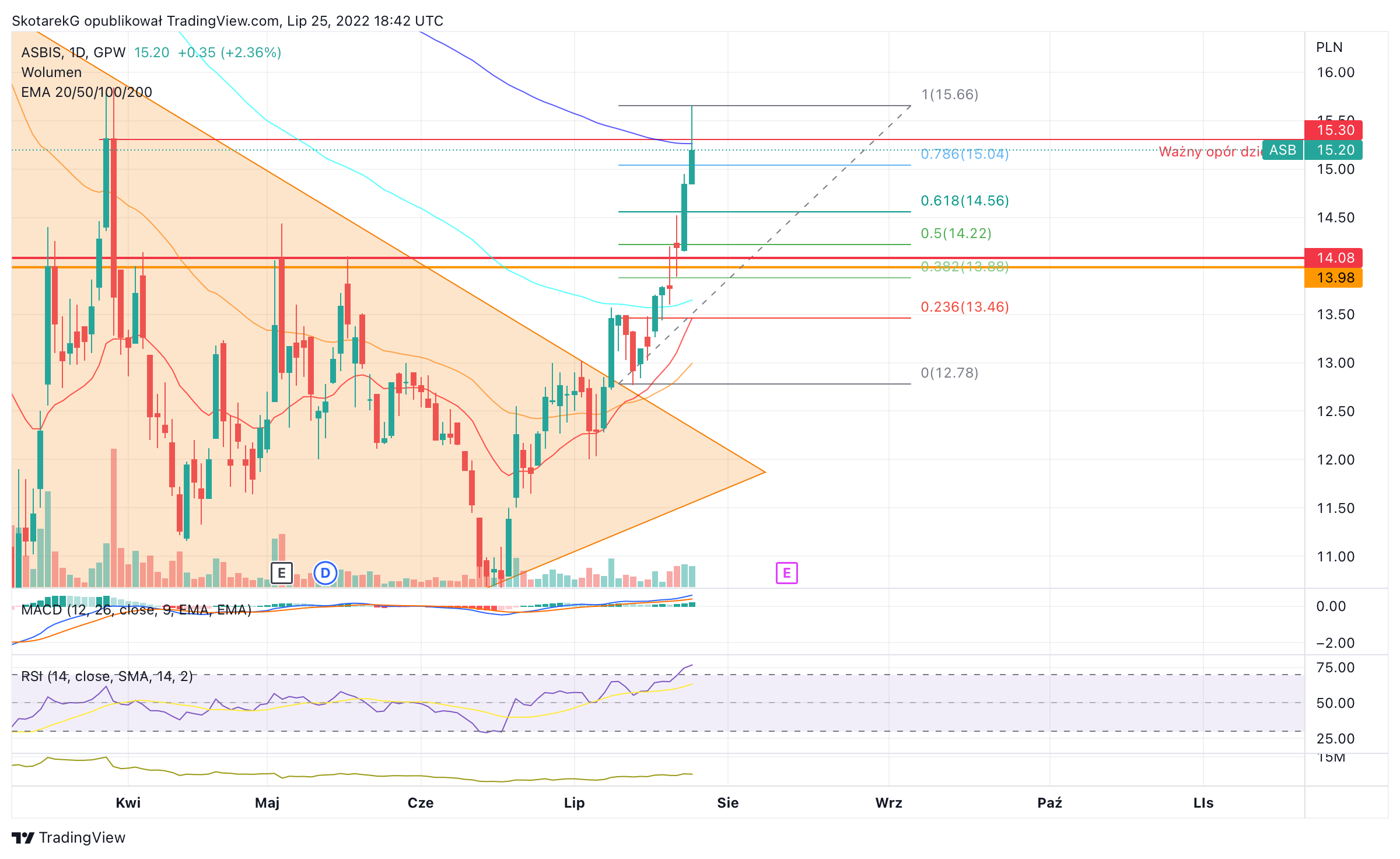This screenshot has width=1400, height=859.
Task: Click the Cze month label on time axis
Action: (421, 803)
